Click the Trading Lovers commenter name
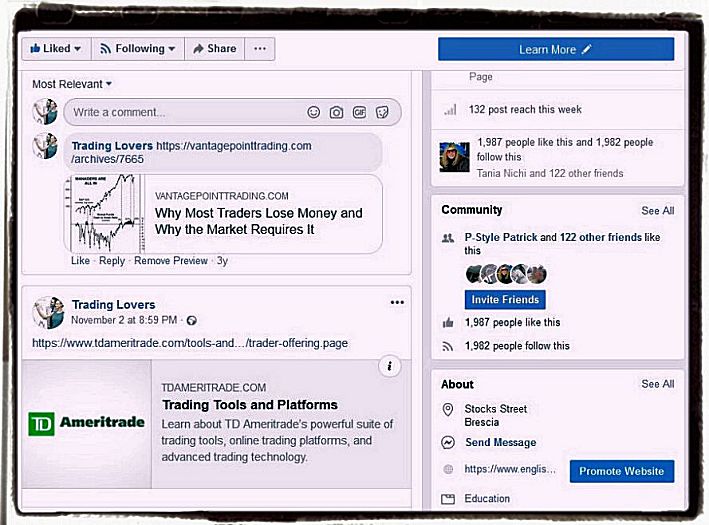709x525 pixels. click(112, 146)
